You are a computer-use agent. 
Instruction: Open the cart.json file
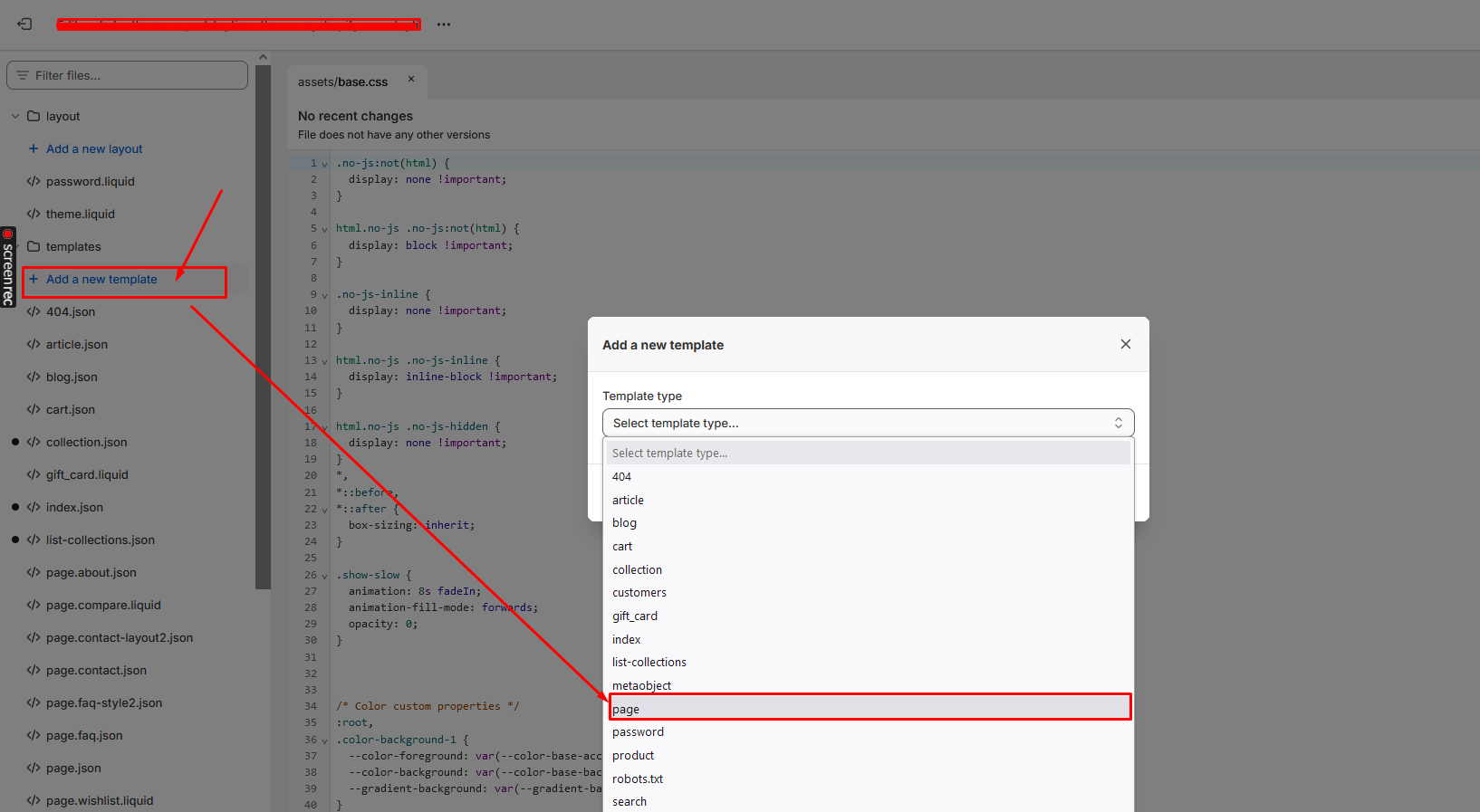point(71,409)
